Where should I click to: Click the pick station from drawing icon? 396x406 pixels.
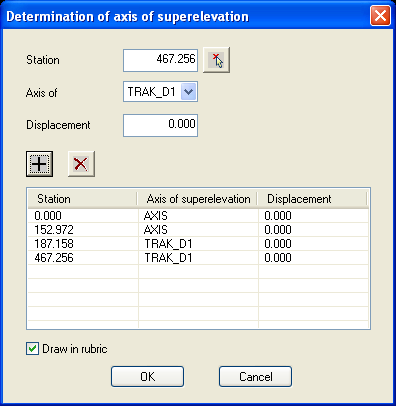pyautogui.click(x=216, y=60)
